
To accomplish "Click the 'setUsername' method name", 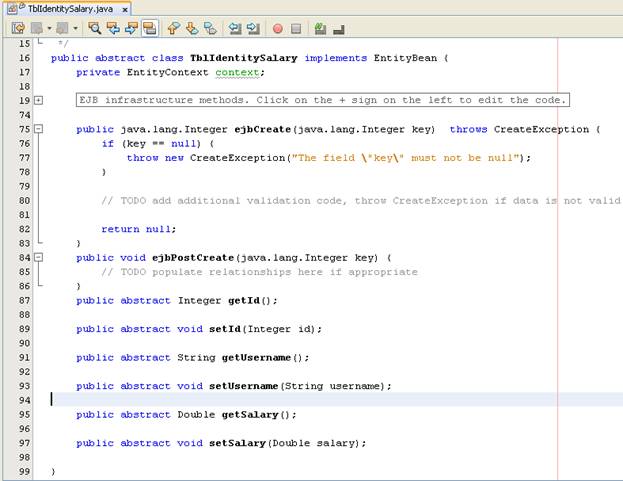I will (244, 386).
